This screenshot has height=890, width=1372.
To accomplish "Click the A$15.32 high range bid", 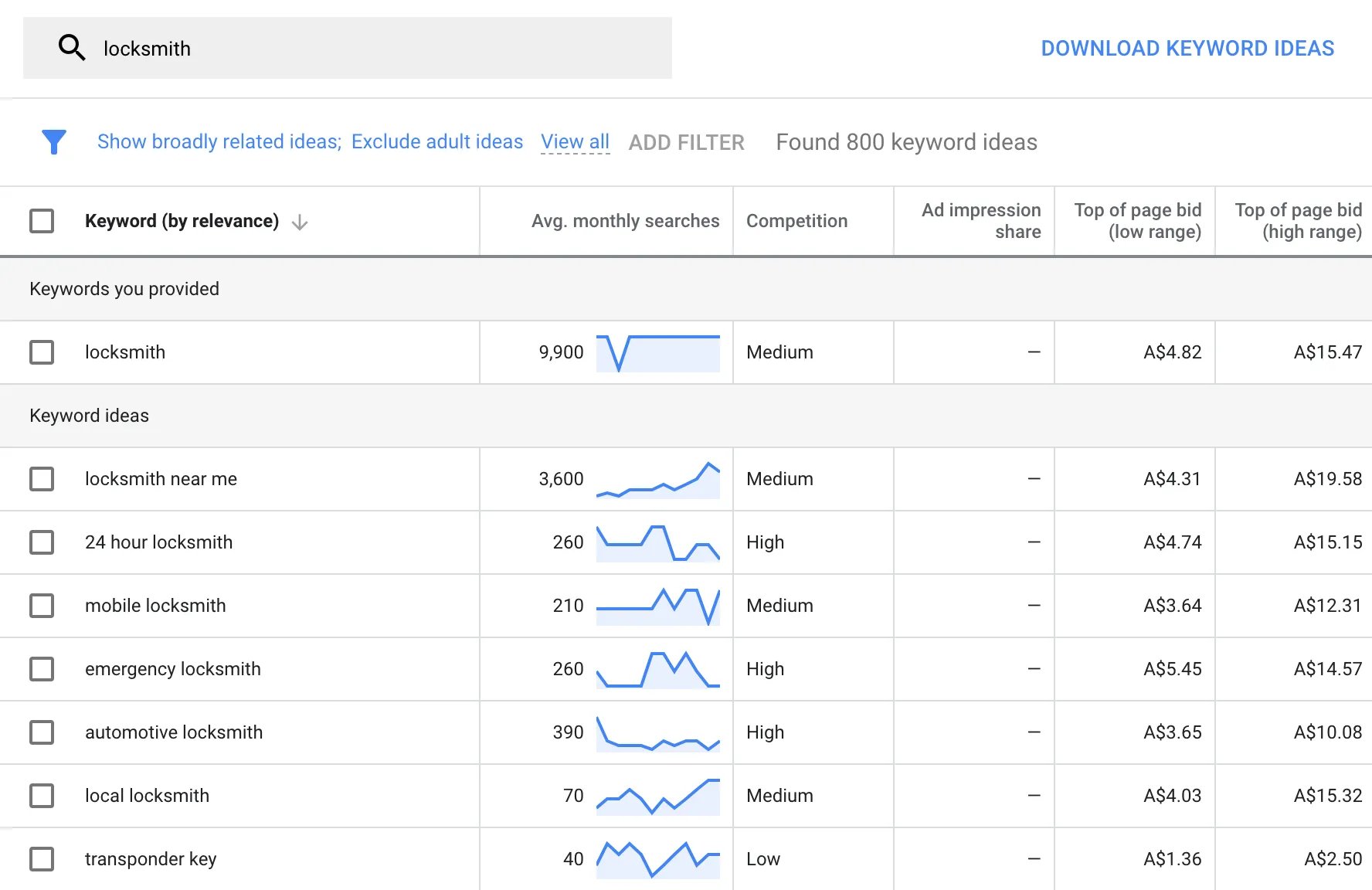I will pyautogui.click(x=1328, y=796).
